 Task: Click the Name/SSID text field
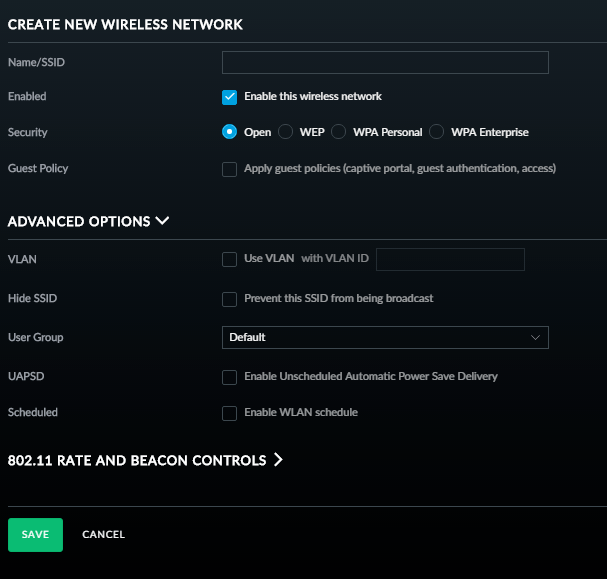(385, 62)
